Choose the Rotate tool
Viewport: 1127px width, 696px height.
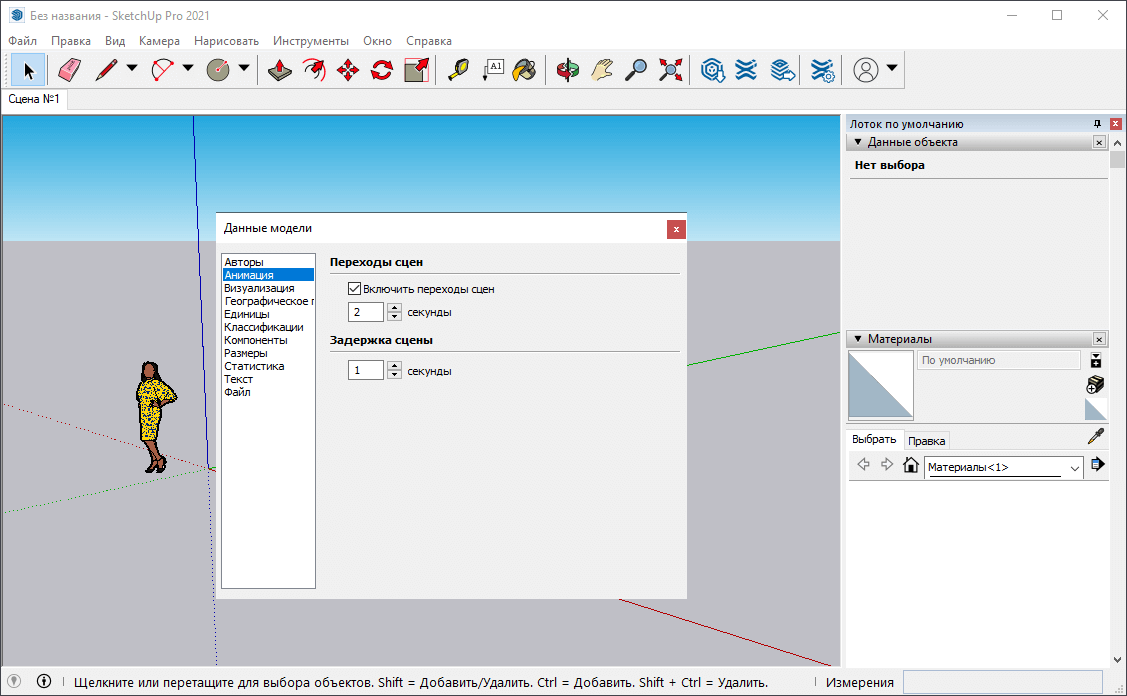(x=382, y=70)
